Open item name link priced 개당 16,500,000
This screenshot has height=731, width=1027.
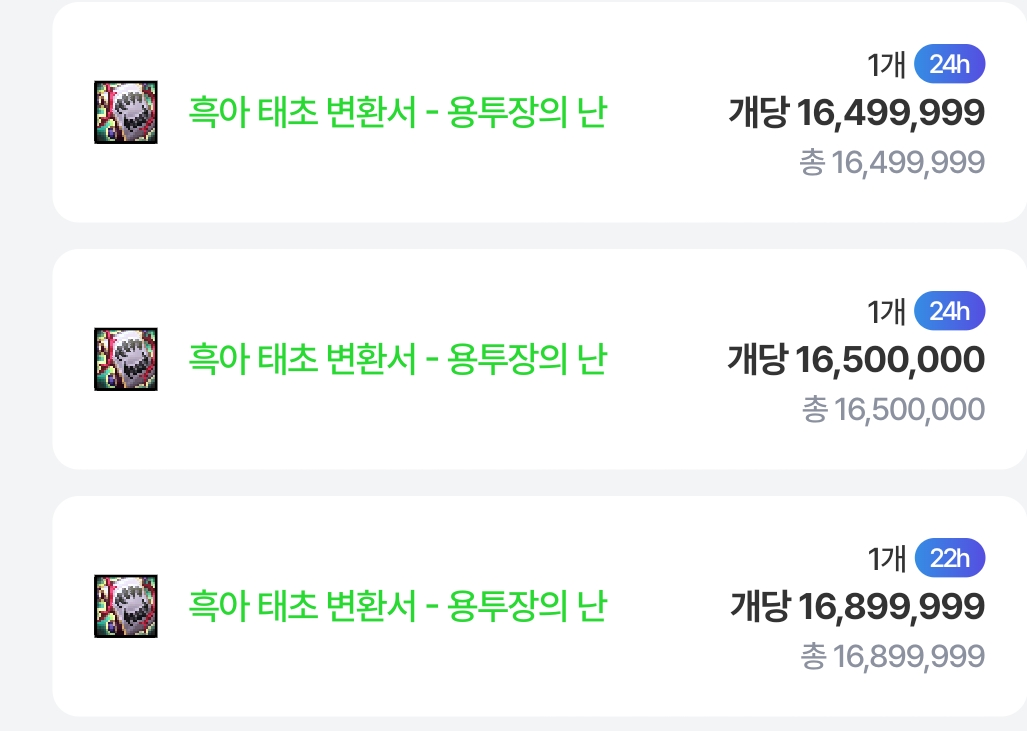tap(397, 359)
